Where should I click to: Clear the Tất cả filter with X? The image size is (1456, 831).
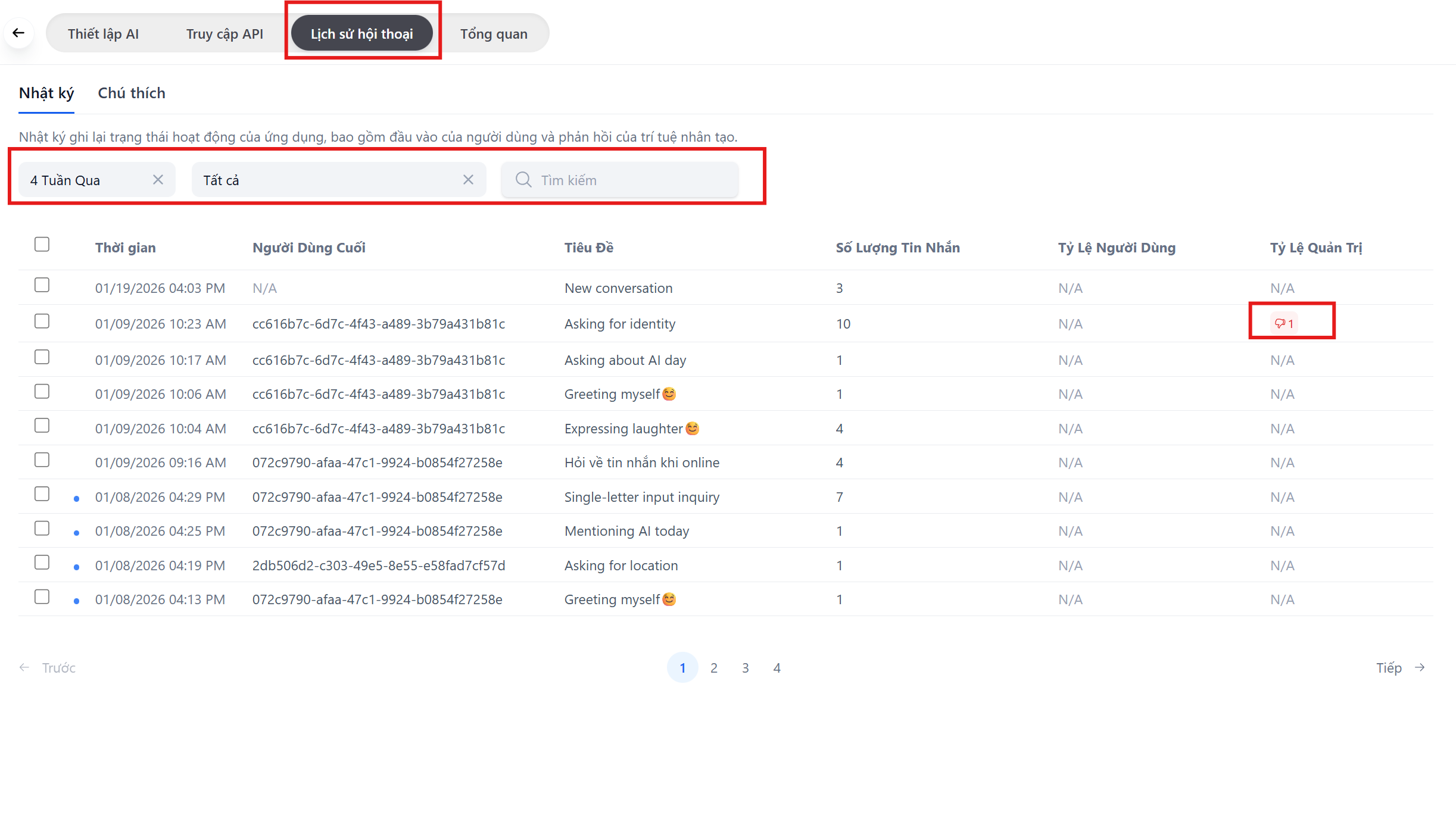tap(468, 180)
